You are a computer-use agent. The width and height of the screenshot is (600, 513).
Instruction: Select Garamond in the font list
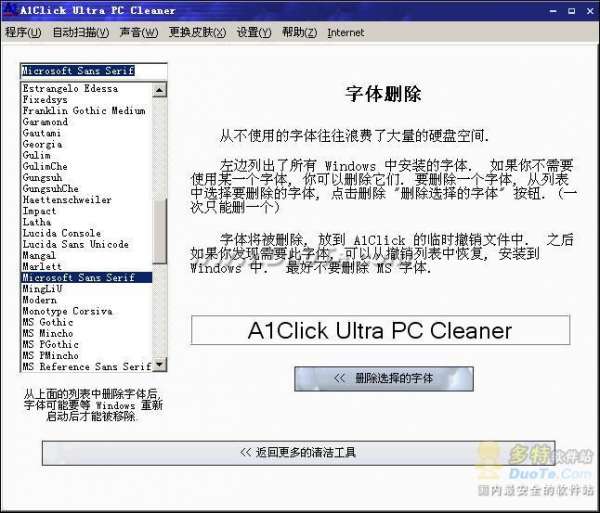pyautogui.click(x=86, y=122)
